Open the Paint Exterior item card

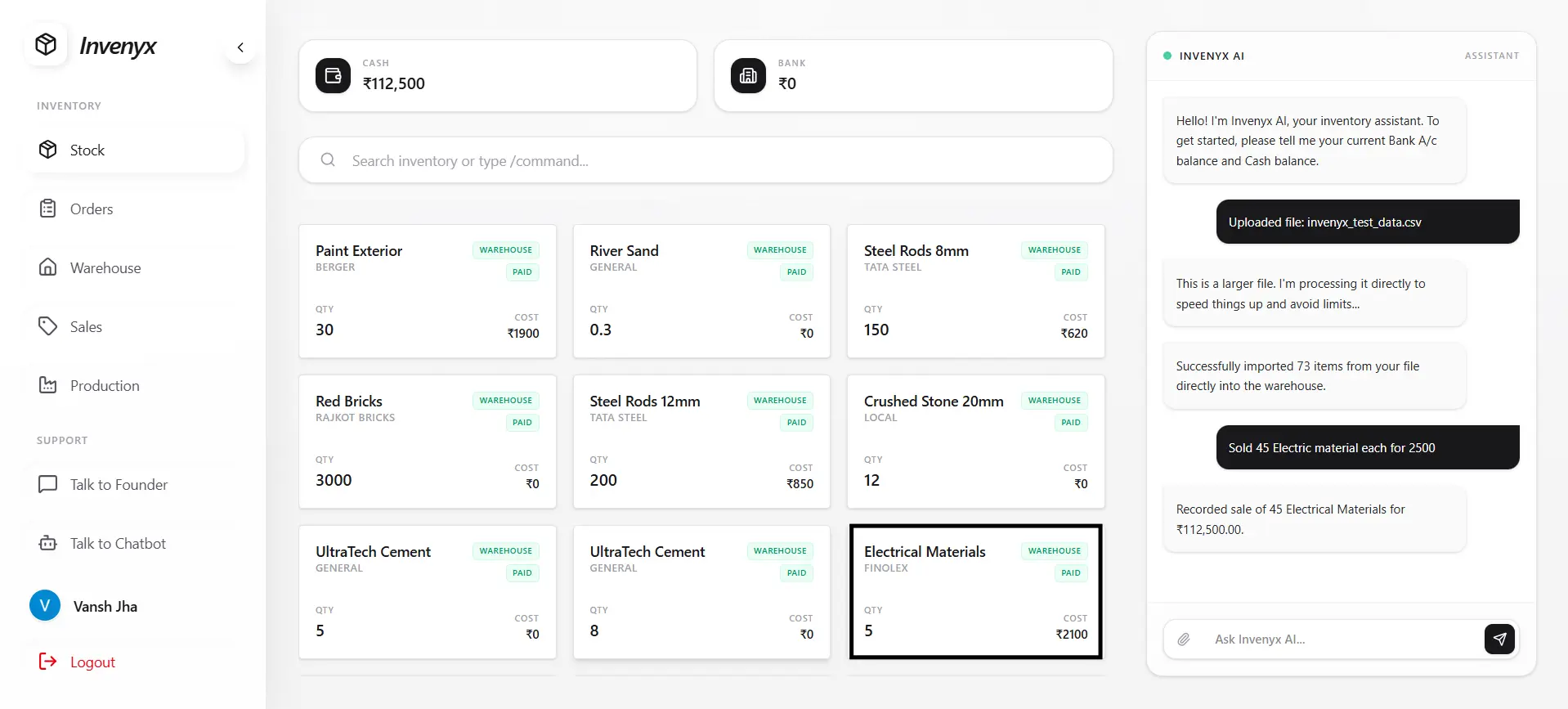click(428, 291)
